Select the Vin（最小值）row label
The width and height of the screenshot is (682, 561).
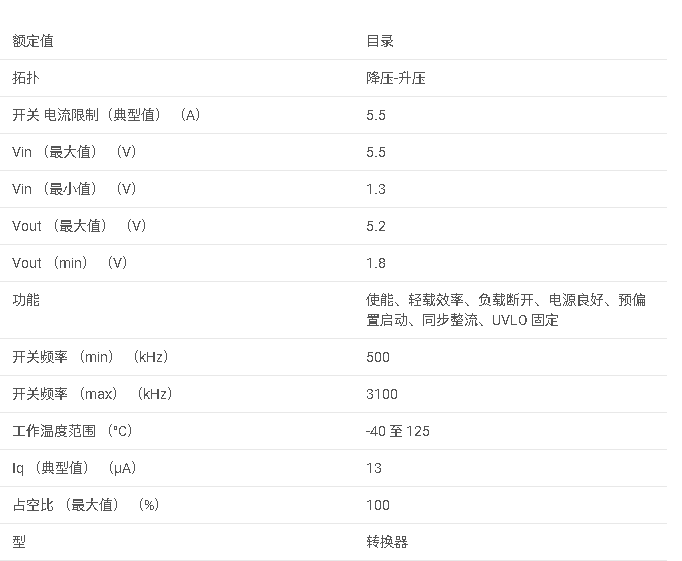[74, 189]
